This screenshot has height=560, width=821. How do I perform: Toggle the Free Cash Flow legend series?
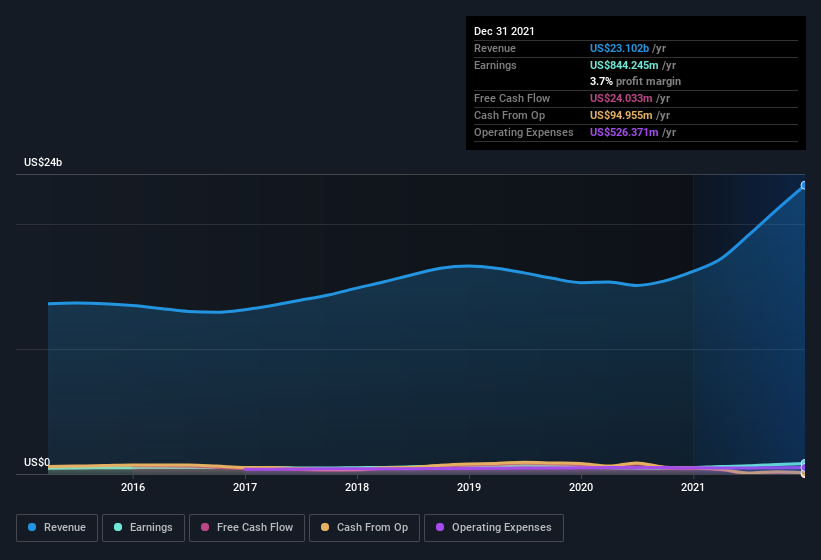pyautogui.click(x=247, y=528)
